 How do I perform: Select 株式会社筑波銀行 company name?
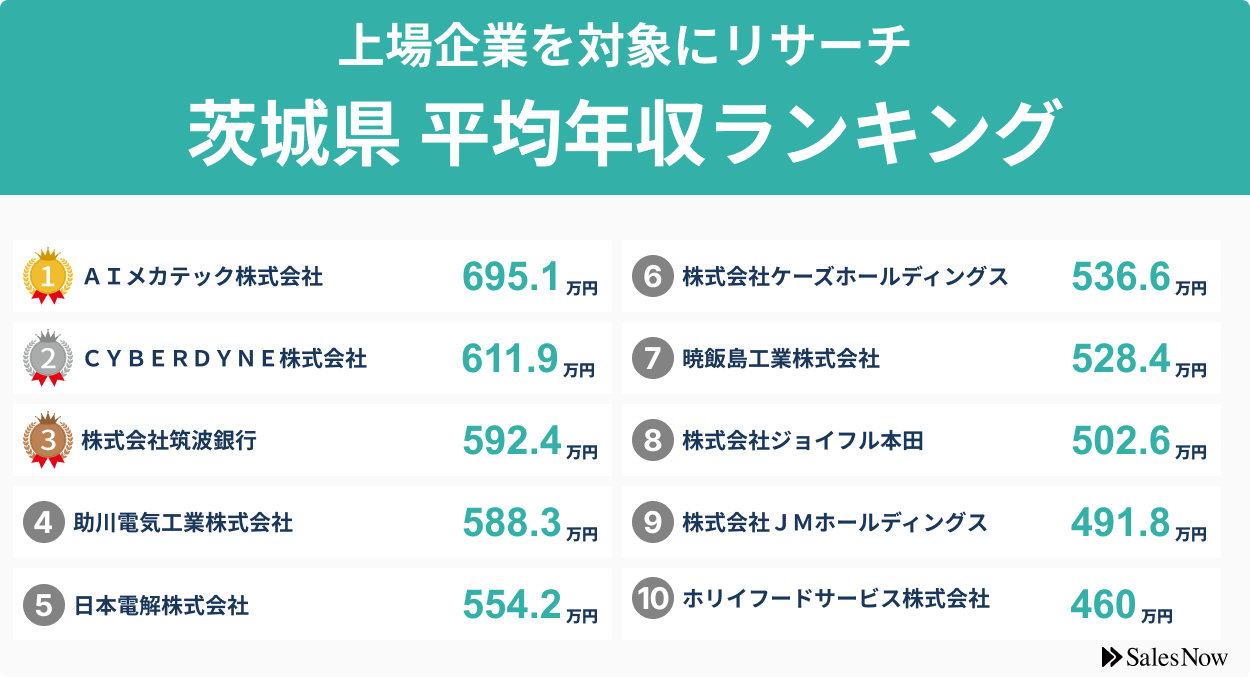[x=169, y=440]
